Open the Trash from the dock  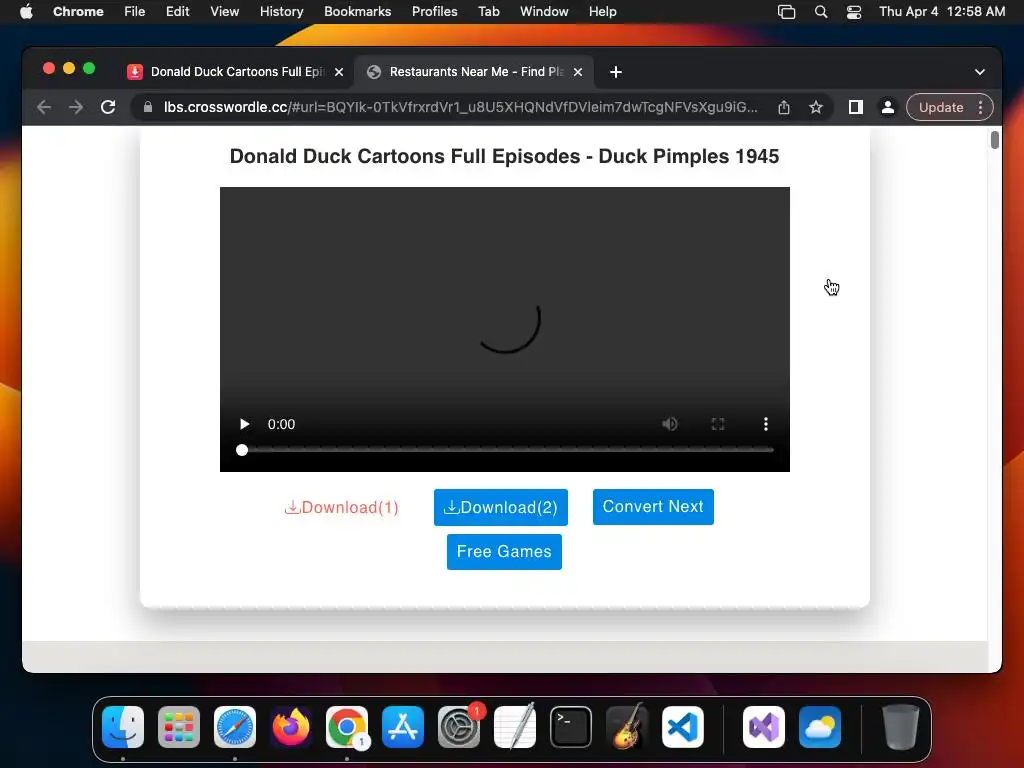pos(901,727)
